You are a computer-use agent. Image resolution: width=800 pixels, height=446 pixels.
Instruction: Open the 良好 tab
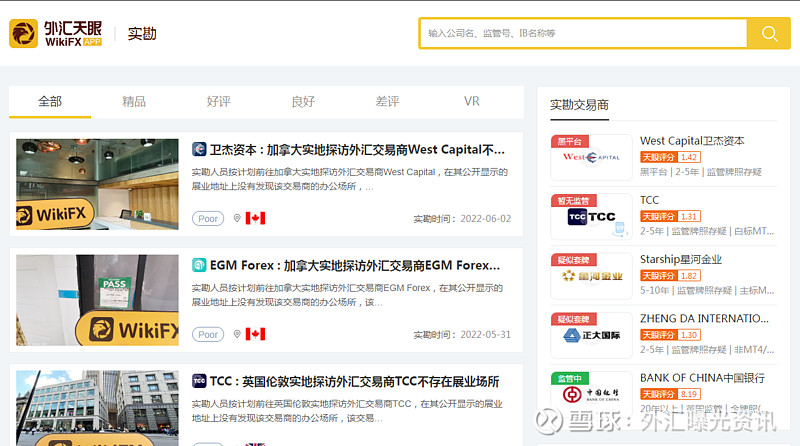pos(303,102)
